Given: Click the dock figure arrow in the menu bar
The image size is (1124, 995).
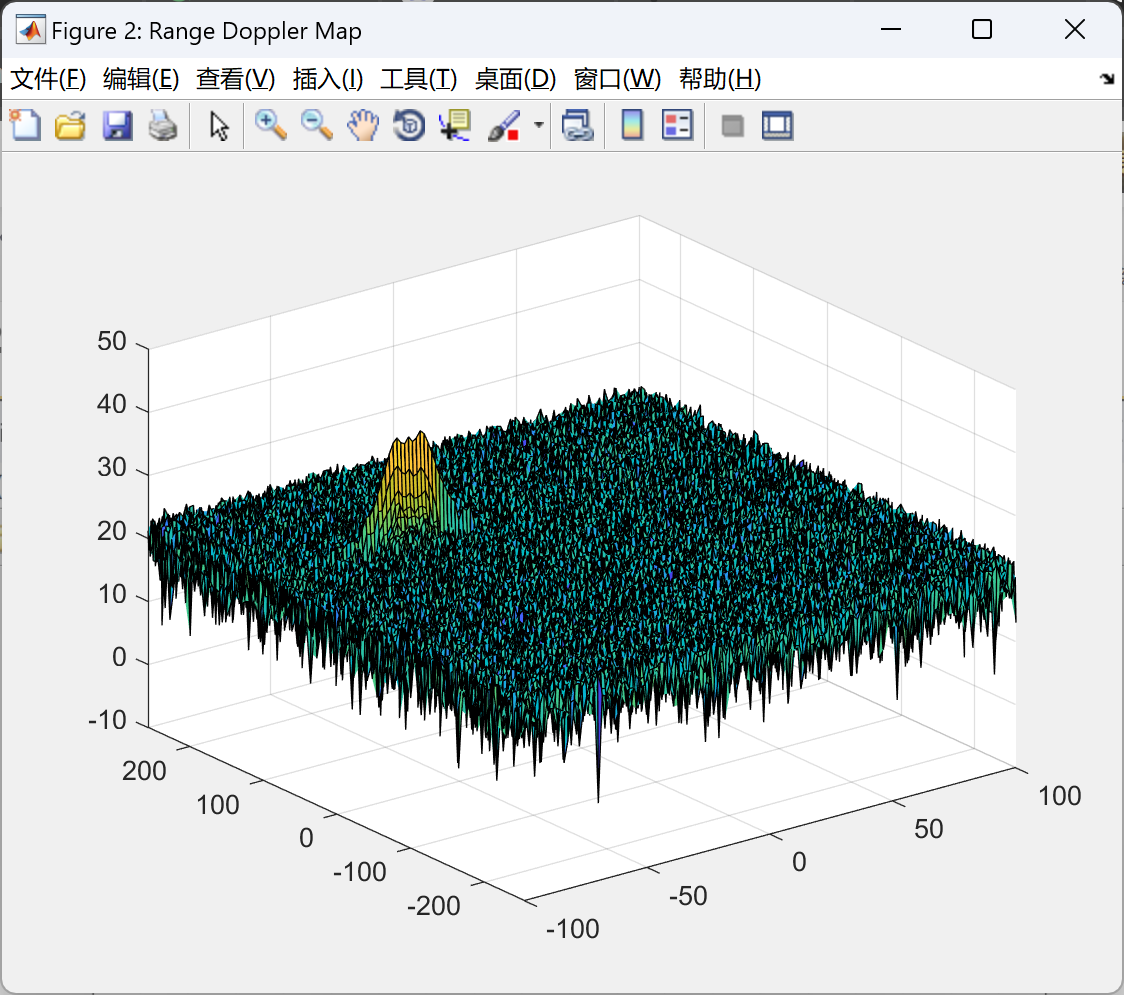Looking at the screenshot, I should click(x=1107, y=79).
